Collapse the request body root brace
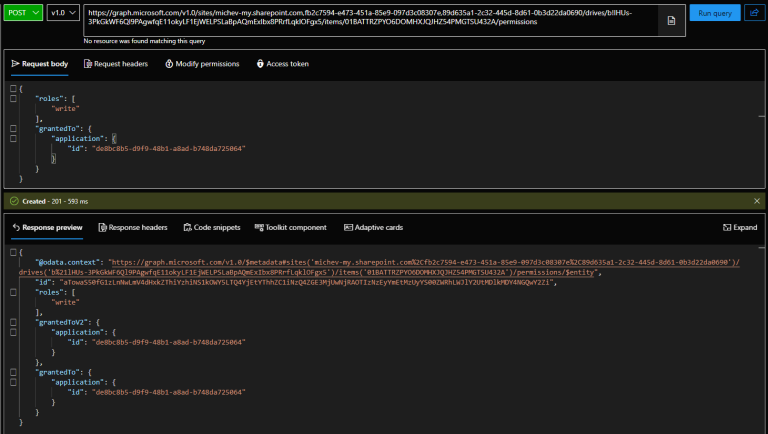This screenshot has width=768, height=434. click(x=13, y=89)
